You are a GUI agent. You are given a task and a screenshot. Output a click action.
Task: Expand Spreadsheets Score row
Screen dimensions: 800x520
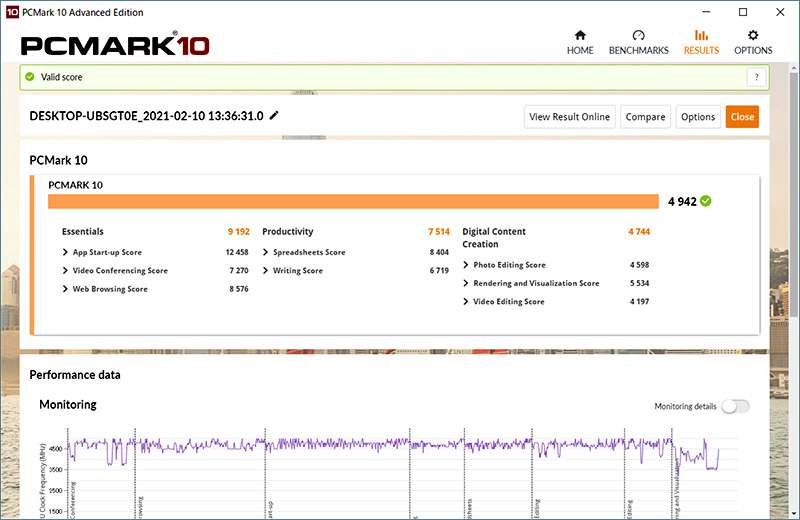[x=266, y=252]
